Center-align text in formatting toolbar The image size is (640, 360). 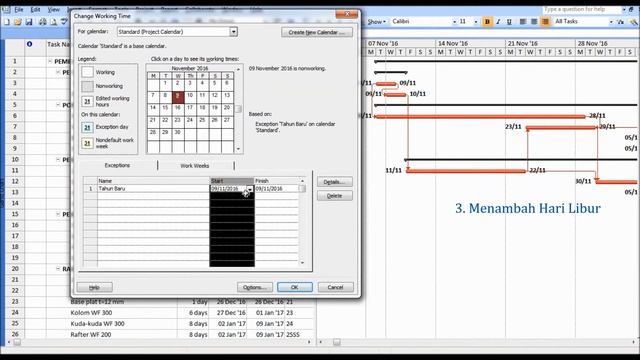(534, 22)
